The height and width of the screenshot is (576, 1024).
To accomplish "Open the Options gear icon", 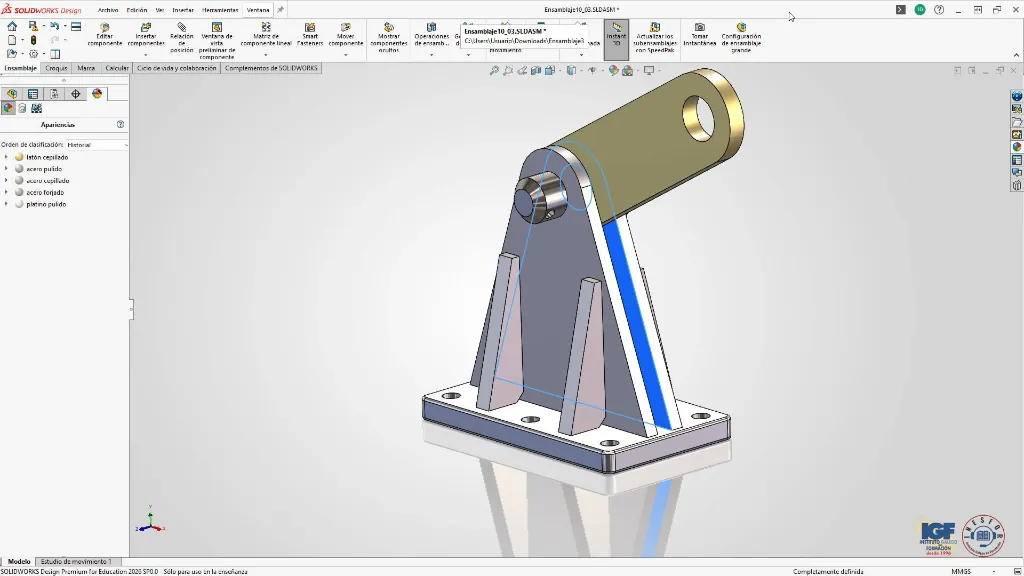I will click(x=33, y=54).
